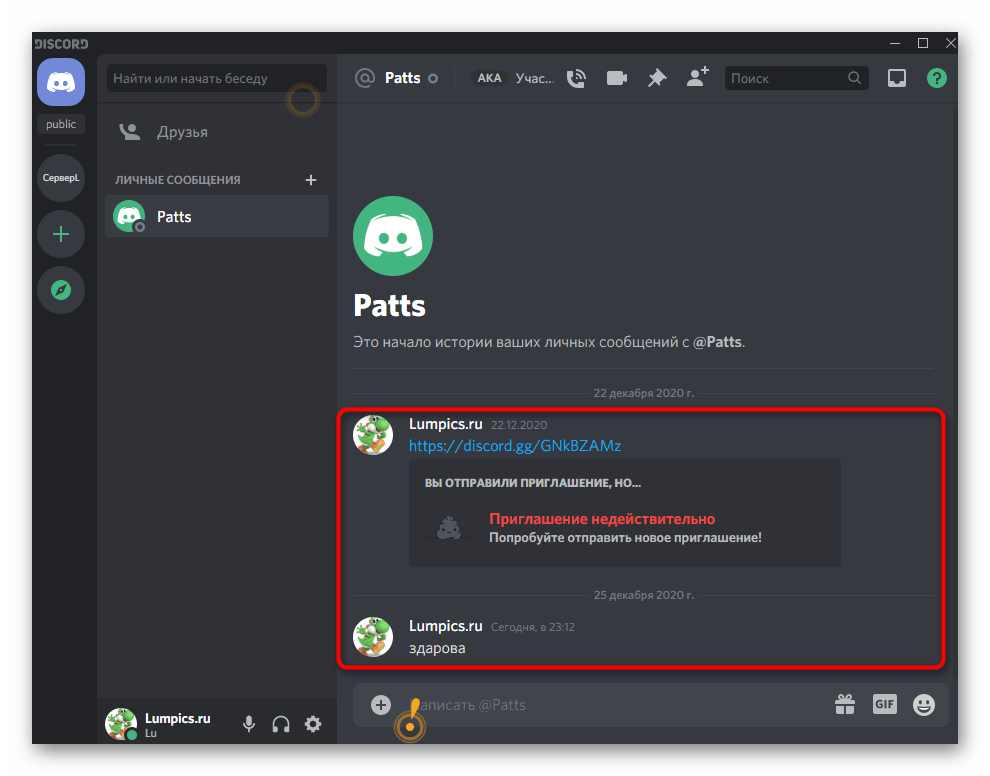Open the emoji picker
The image size is (990, 776).
[x=924, y=705]
